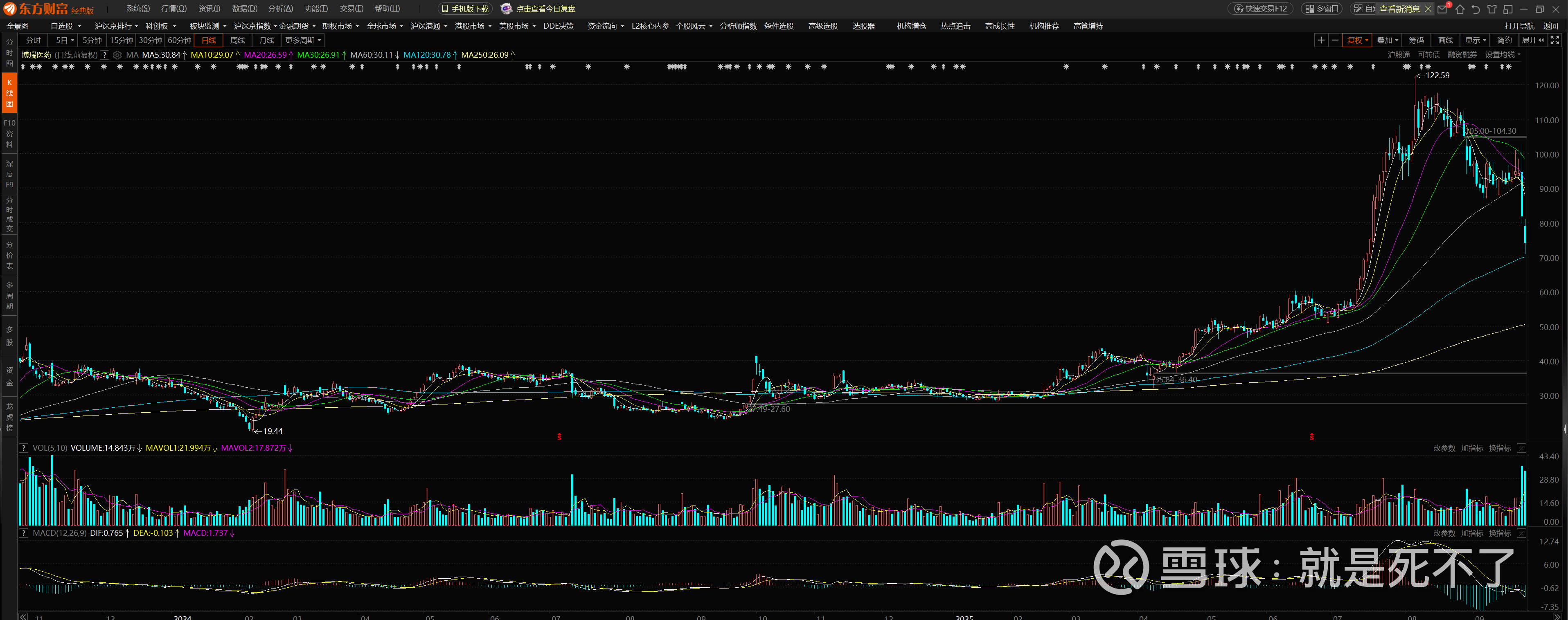The height and width of the screenshot is (620, 1568).
Task: Close the VOL indicator panel with its X box
Action: [x=1521, y=448]
